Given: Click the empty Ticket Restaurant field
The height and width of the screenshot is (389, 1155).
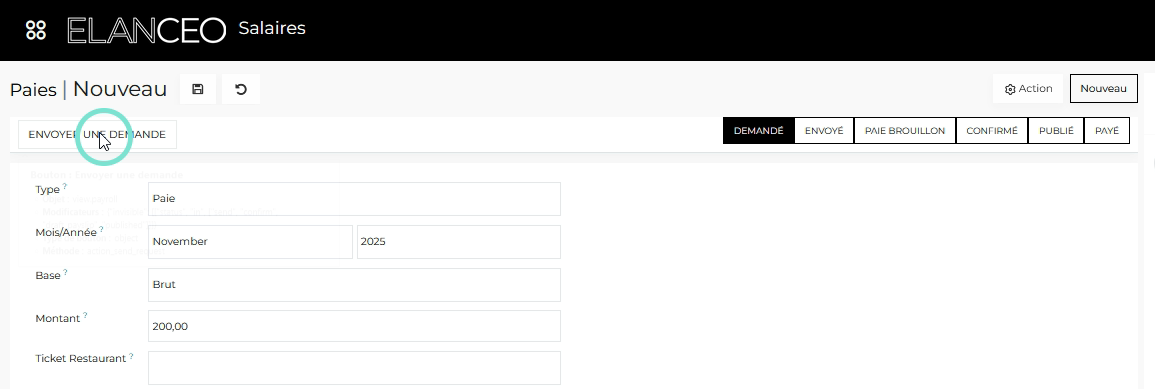Looking at the screenshot, I should tap(354, 368).
